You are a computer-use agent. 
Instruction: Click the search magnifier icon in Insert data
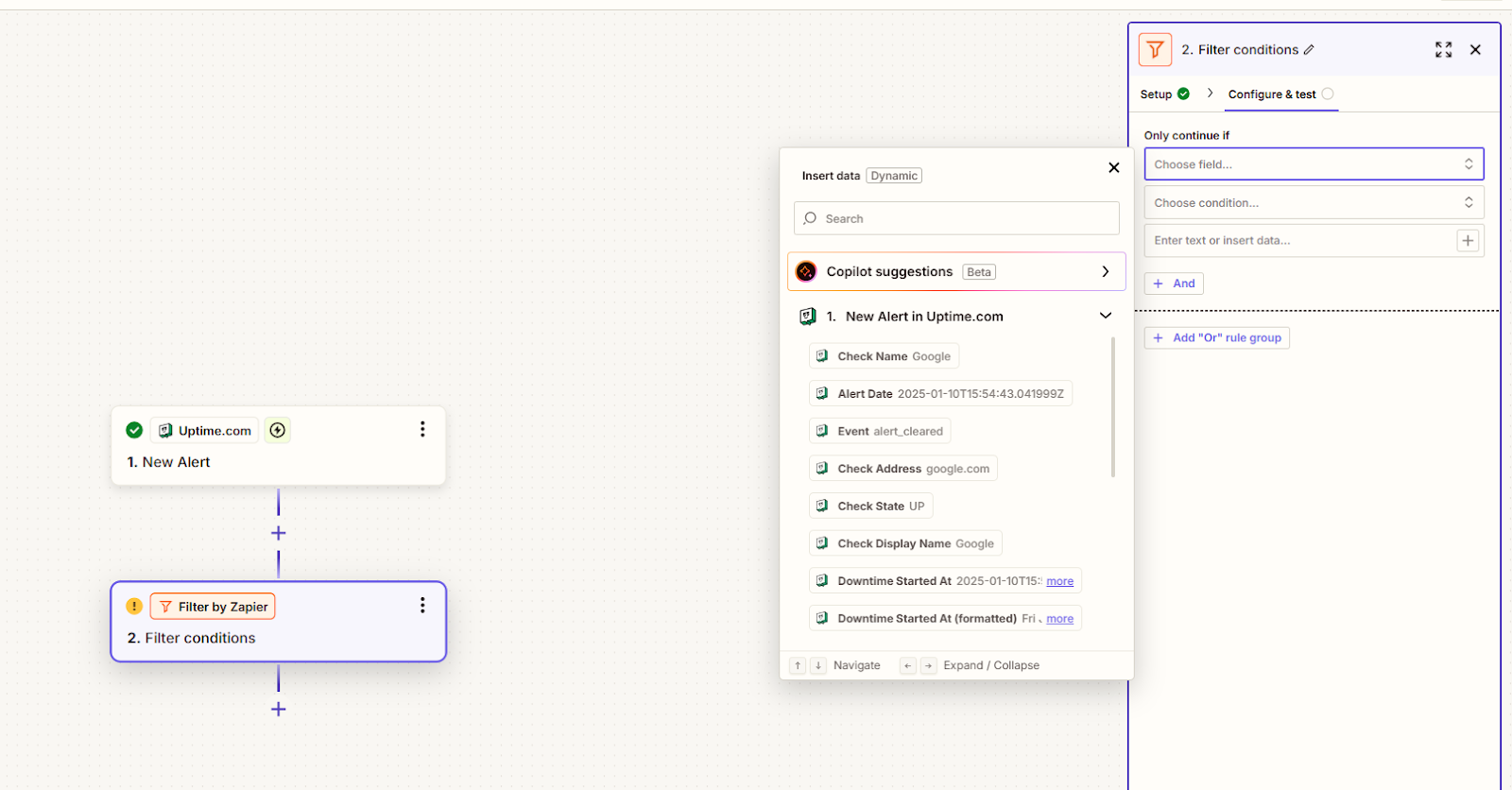(810, 218)
